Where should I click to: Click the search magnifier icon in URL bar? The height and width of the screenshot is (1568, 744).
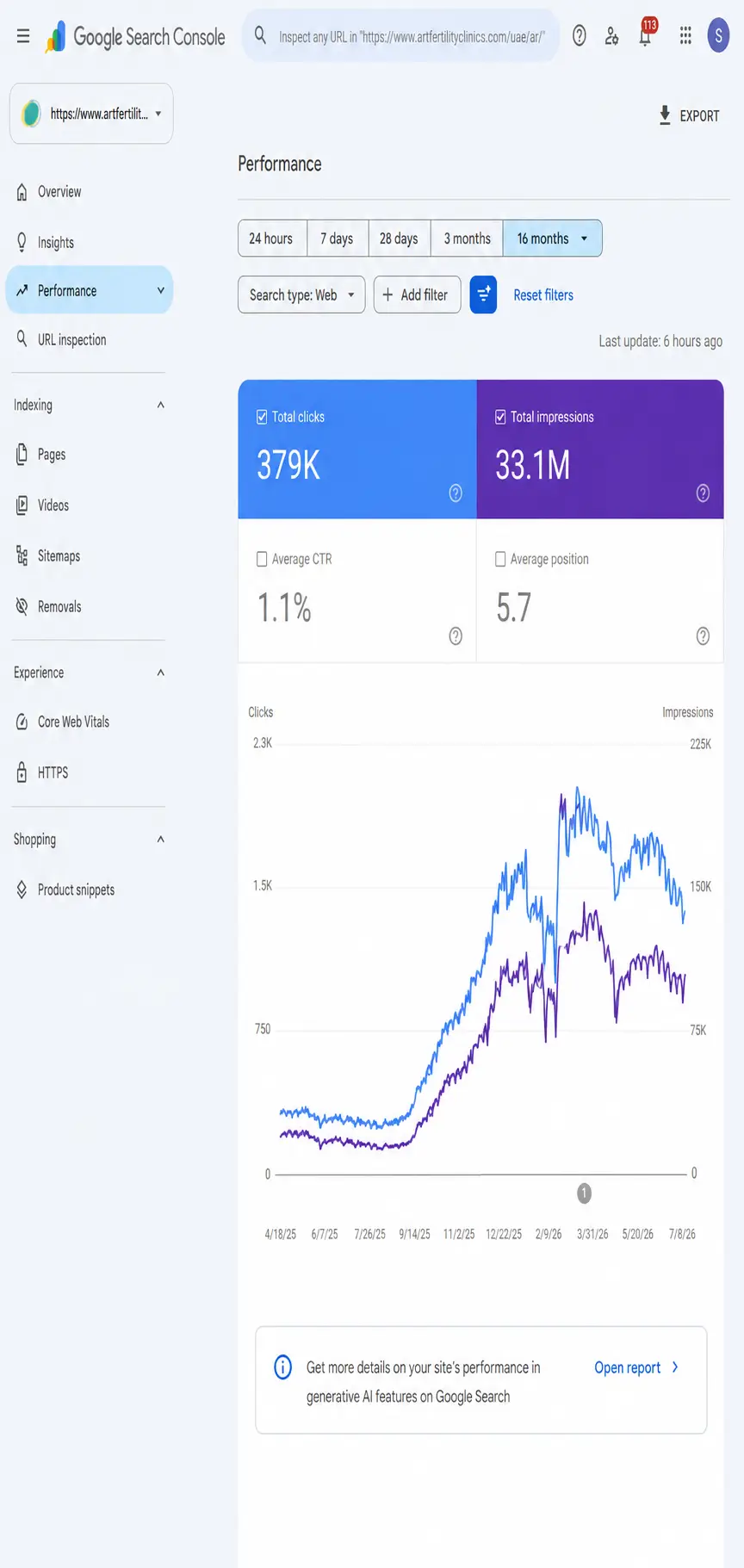tap(260, 35)
